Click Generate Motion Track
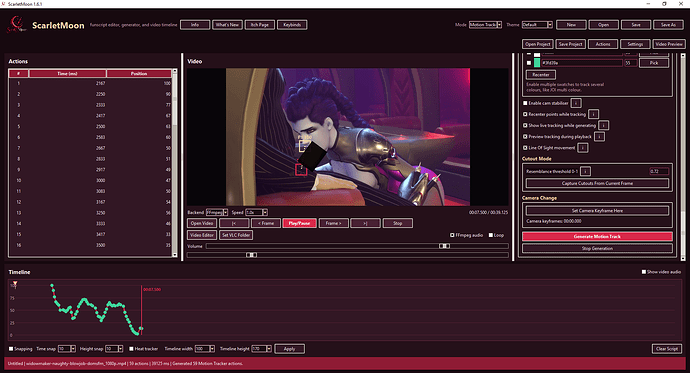This screenshot has width=690, height=373. 597,237
